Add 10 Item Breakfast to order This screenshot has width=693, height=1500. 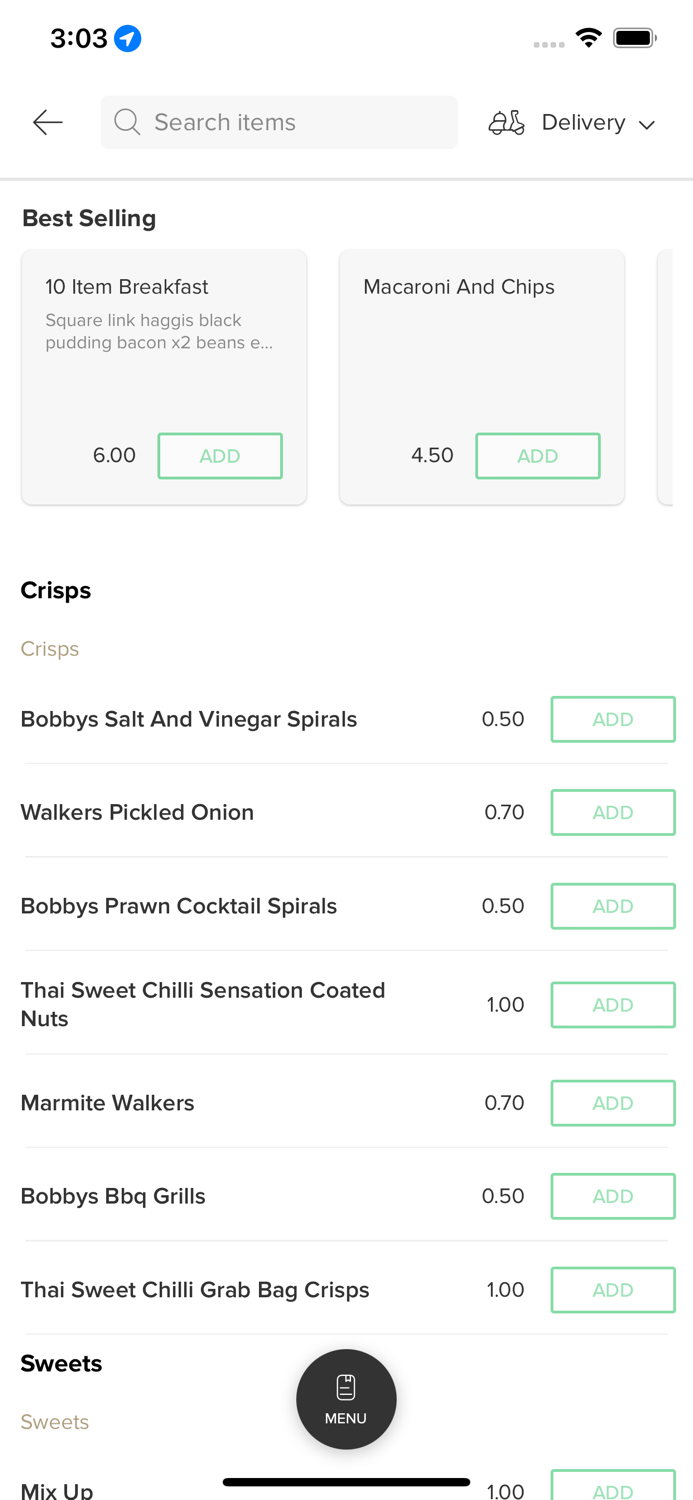(x=220, y=456)
